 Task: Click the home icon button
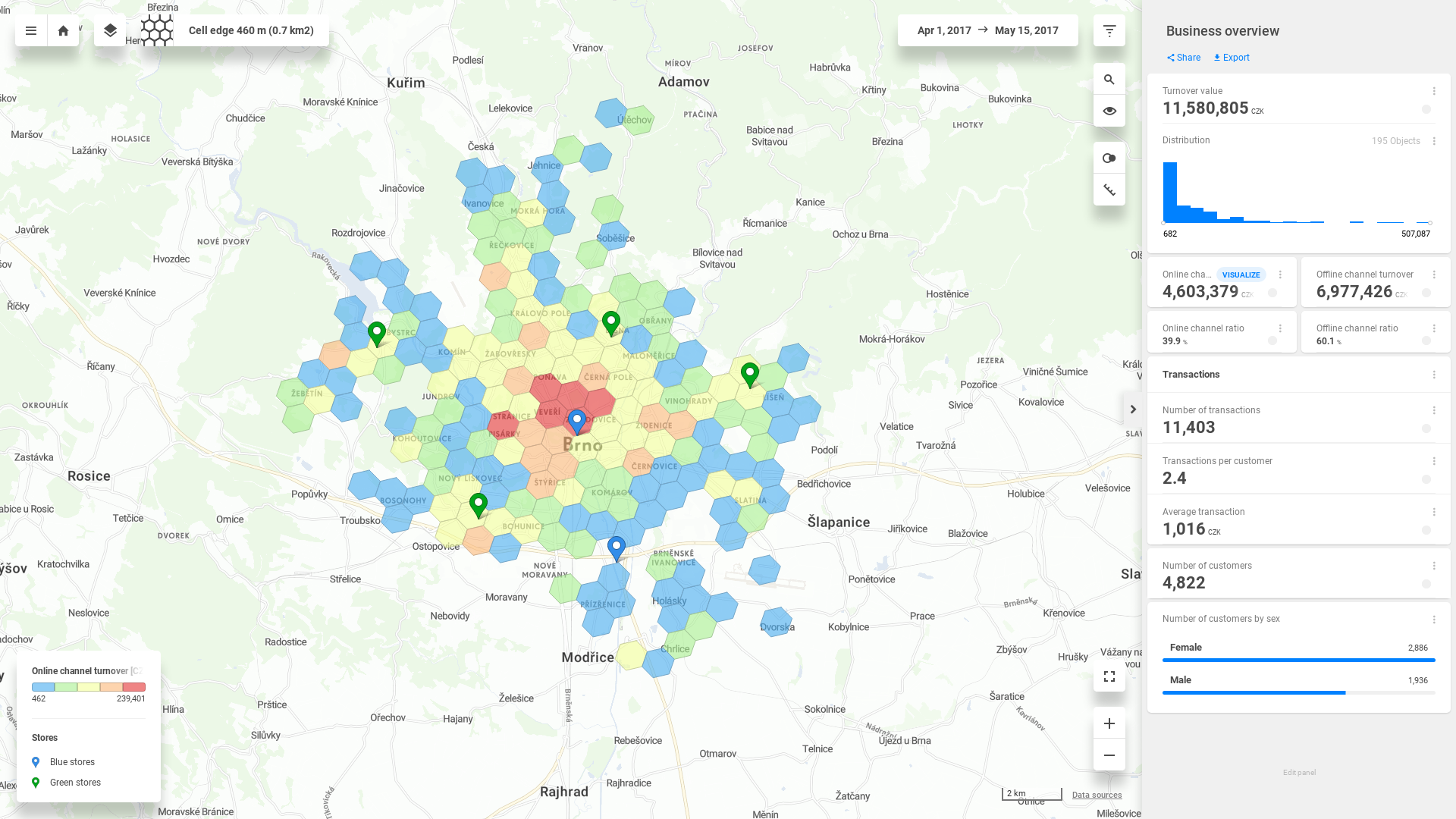click(64, 31)
